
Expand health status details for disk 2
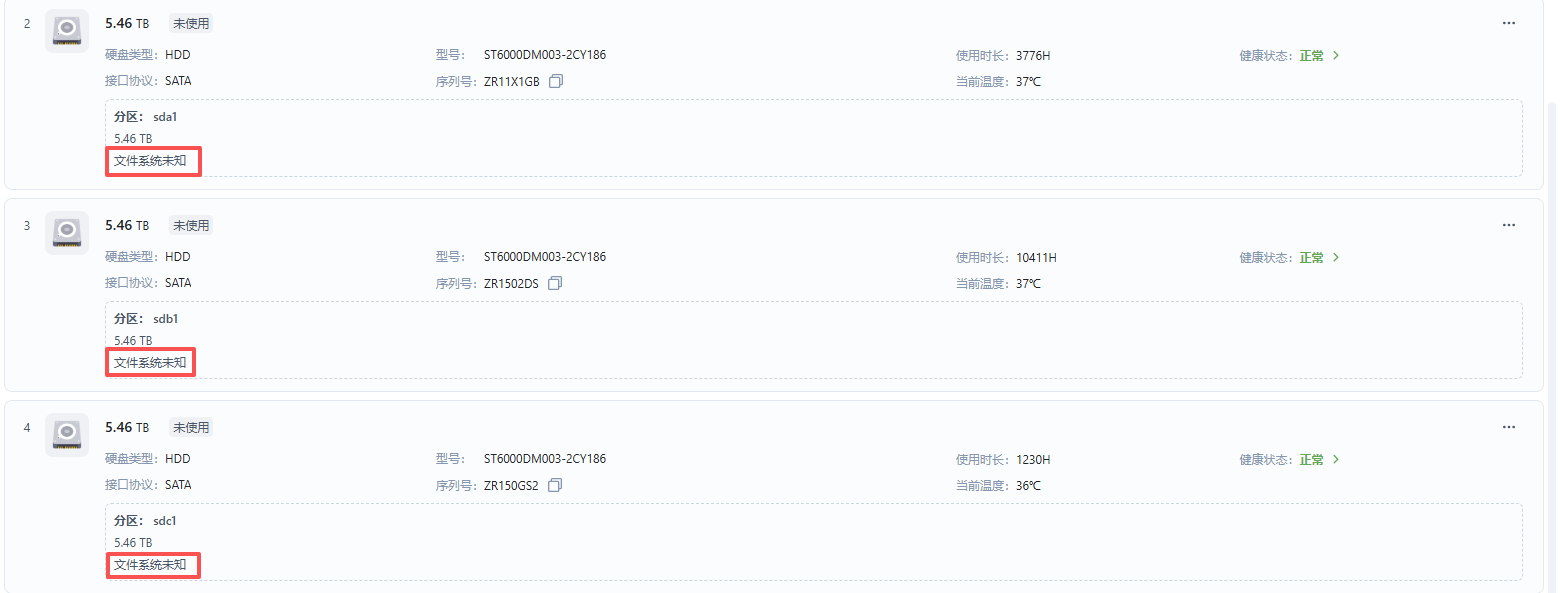(1335, 56)
